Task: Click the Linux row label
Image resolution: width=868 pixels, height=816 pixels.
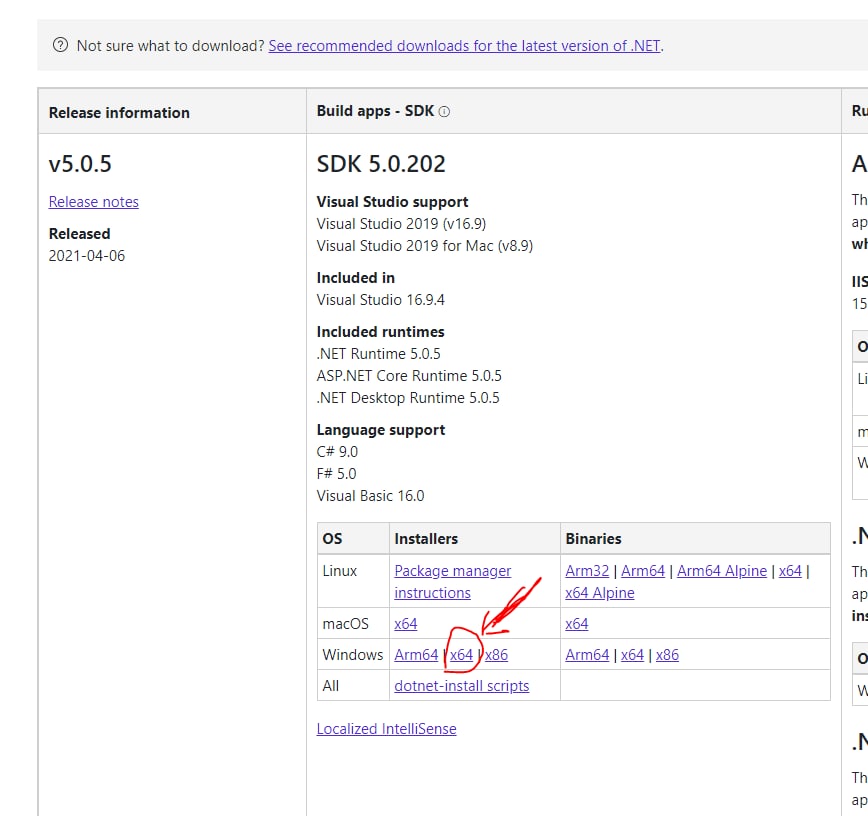Action: point(340,571)
